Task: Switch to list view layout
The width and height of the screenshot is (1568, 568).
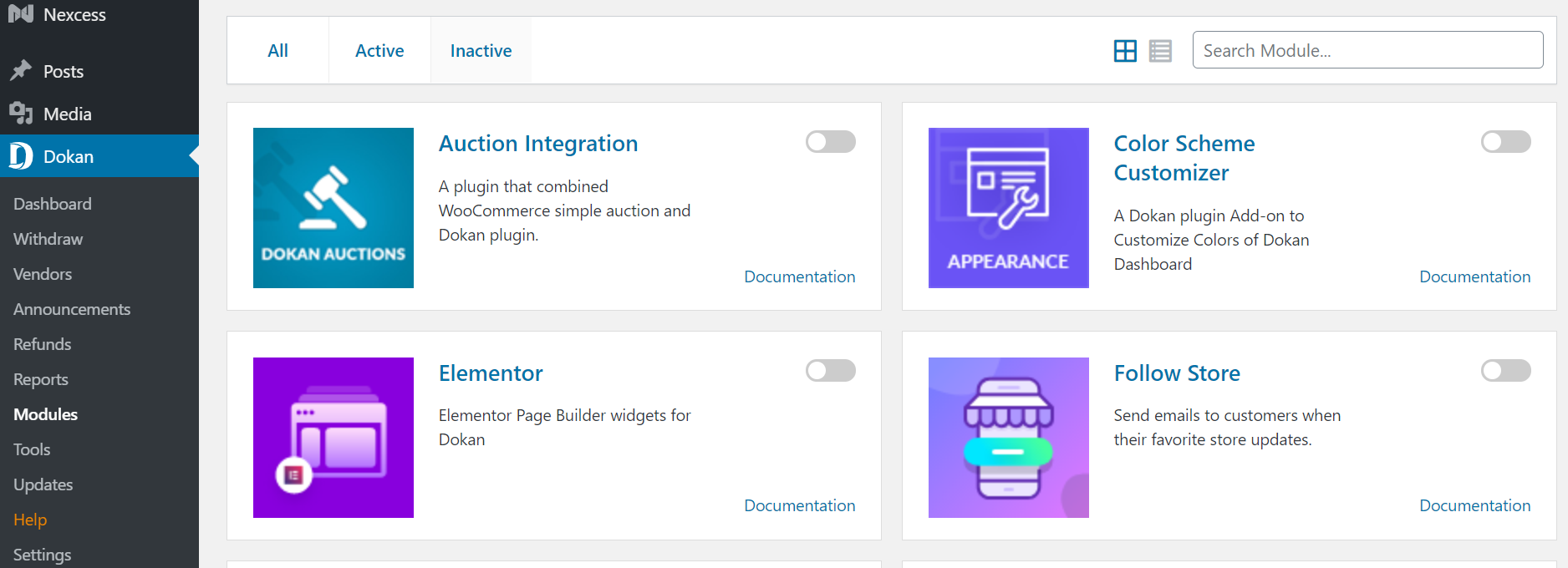Action: coord(1160,51)
